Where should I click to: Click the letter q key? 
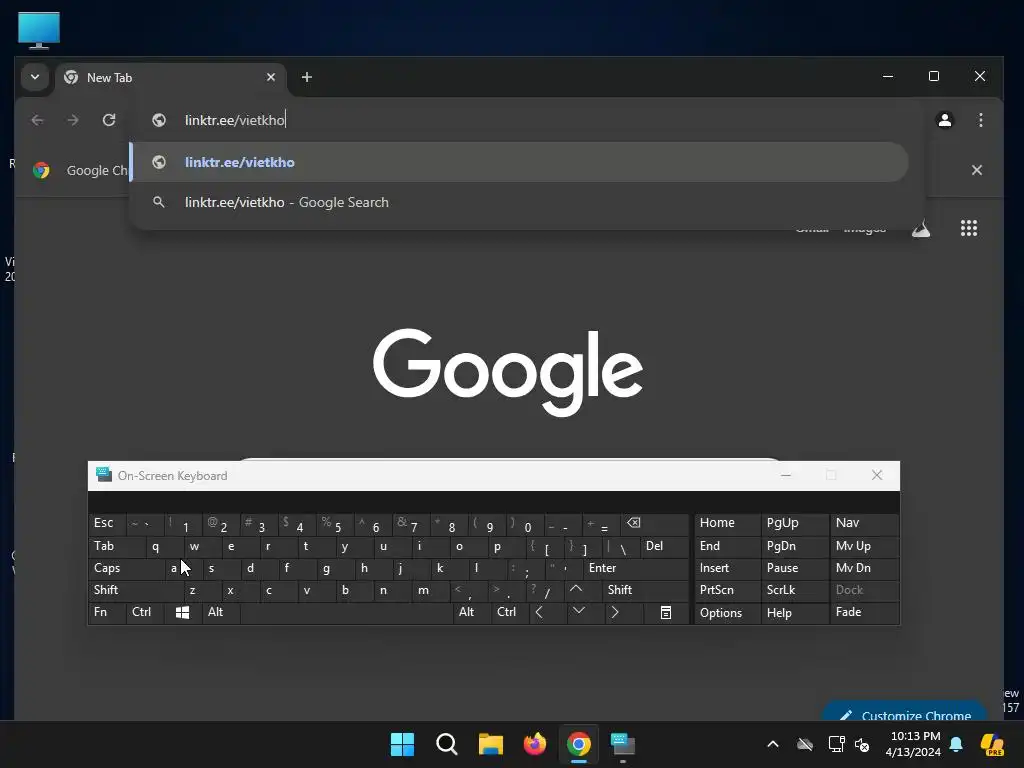(x=165, y=547)
